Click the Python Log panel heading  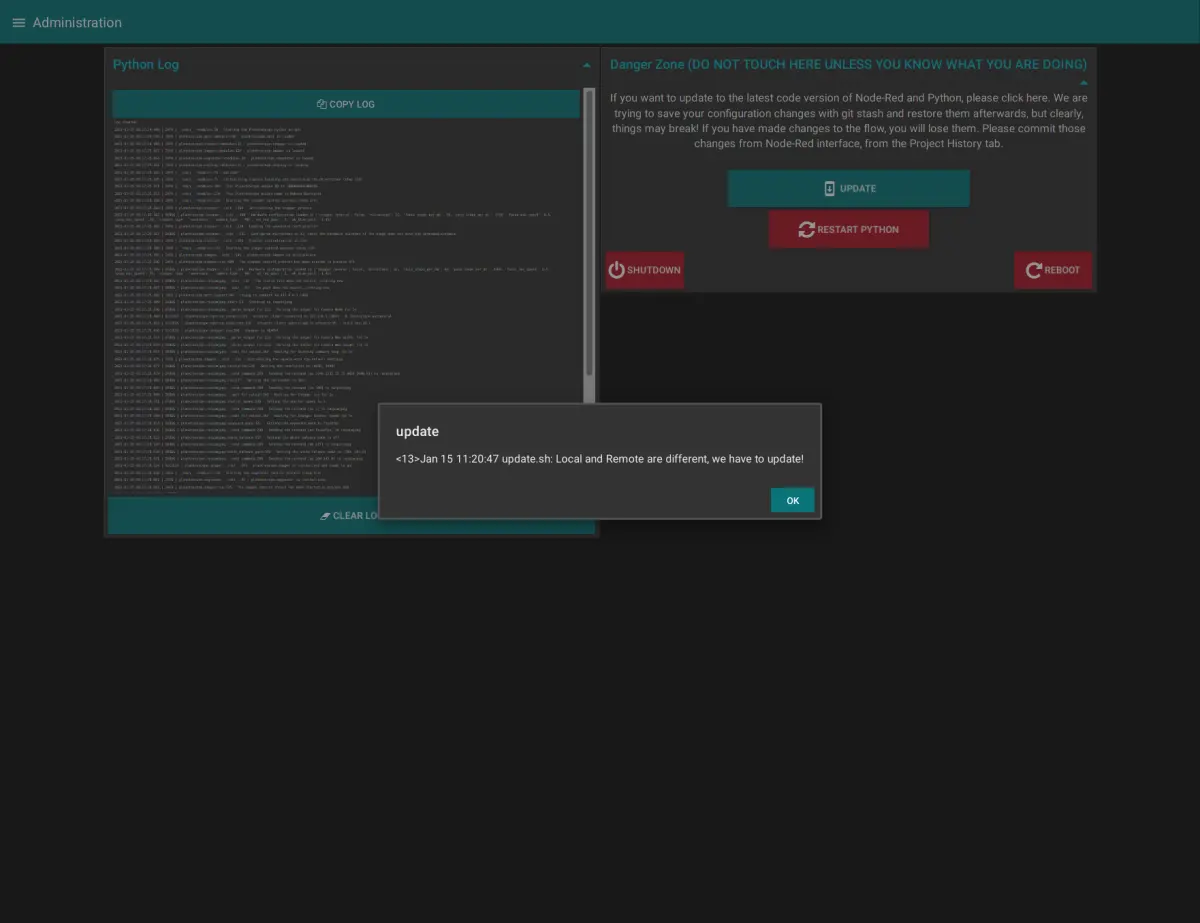146,65
